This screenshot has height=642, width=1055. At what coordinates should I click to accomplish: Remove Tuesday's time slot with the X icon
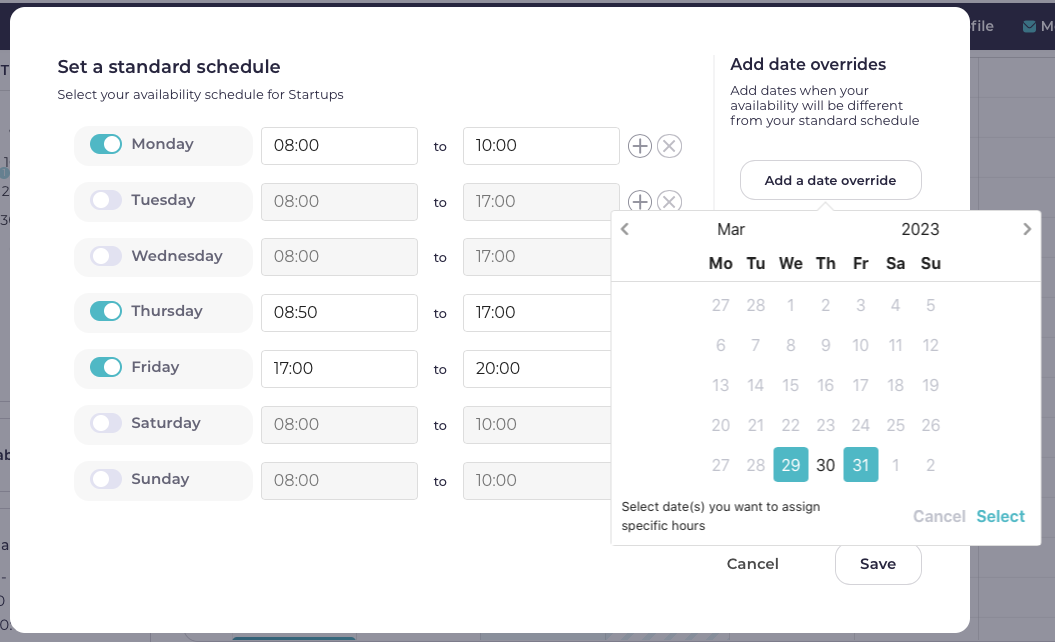tap(669, 201)
